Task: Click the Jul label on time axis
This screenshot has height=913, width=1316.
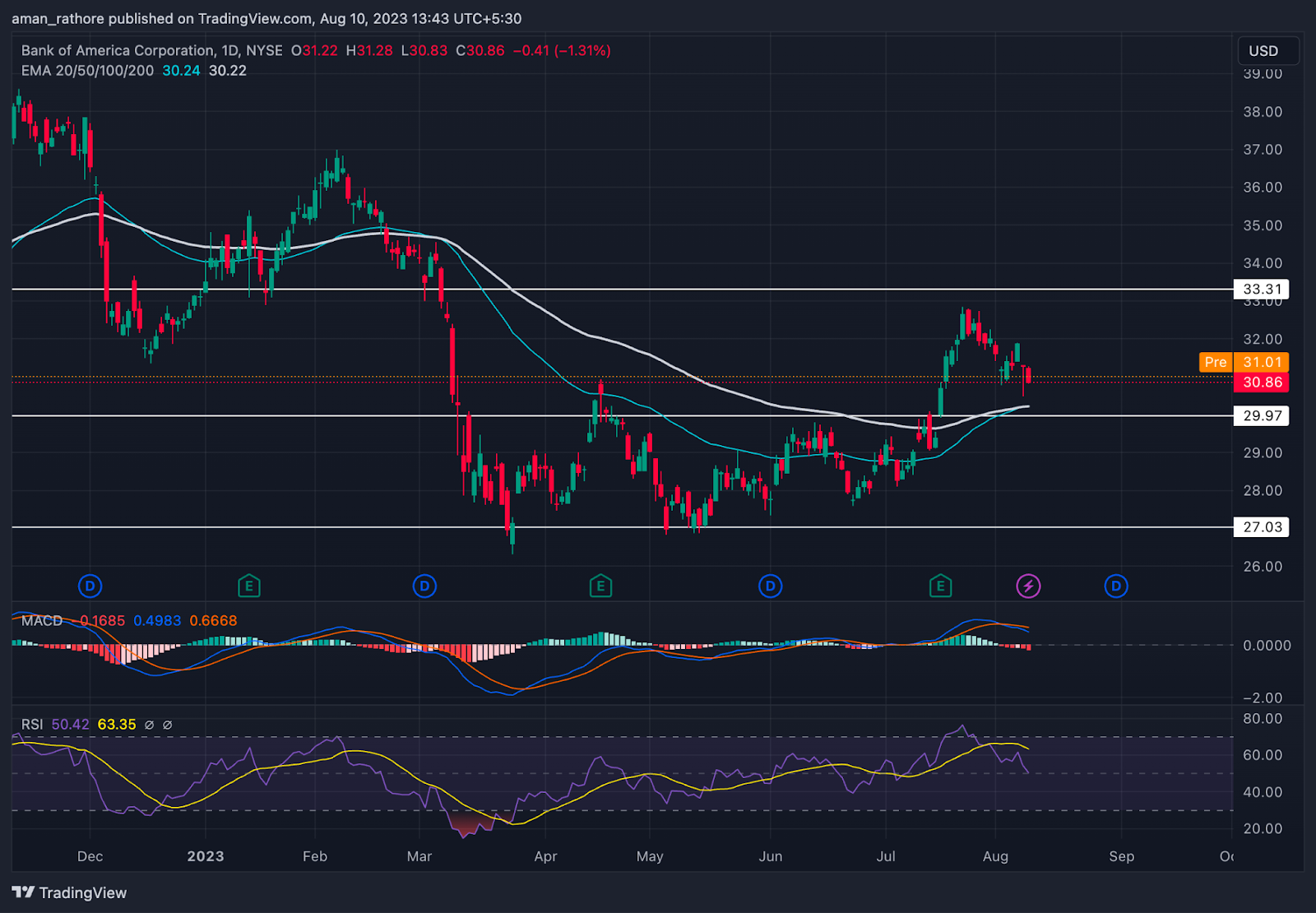Action: 886,856
